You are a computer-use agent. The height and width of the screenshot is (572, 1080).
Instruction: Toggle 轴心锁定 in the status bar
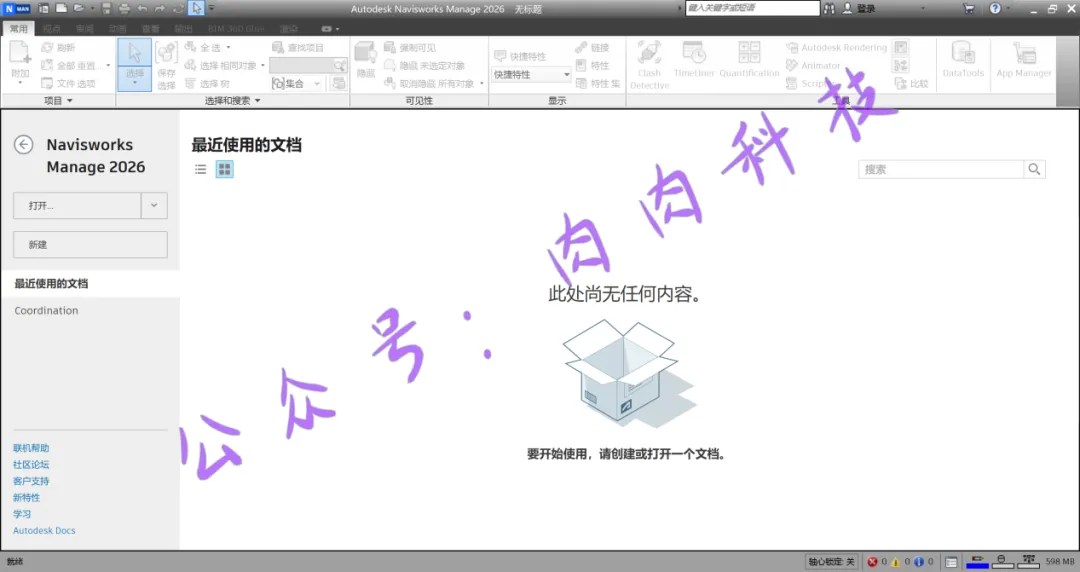831,562
